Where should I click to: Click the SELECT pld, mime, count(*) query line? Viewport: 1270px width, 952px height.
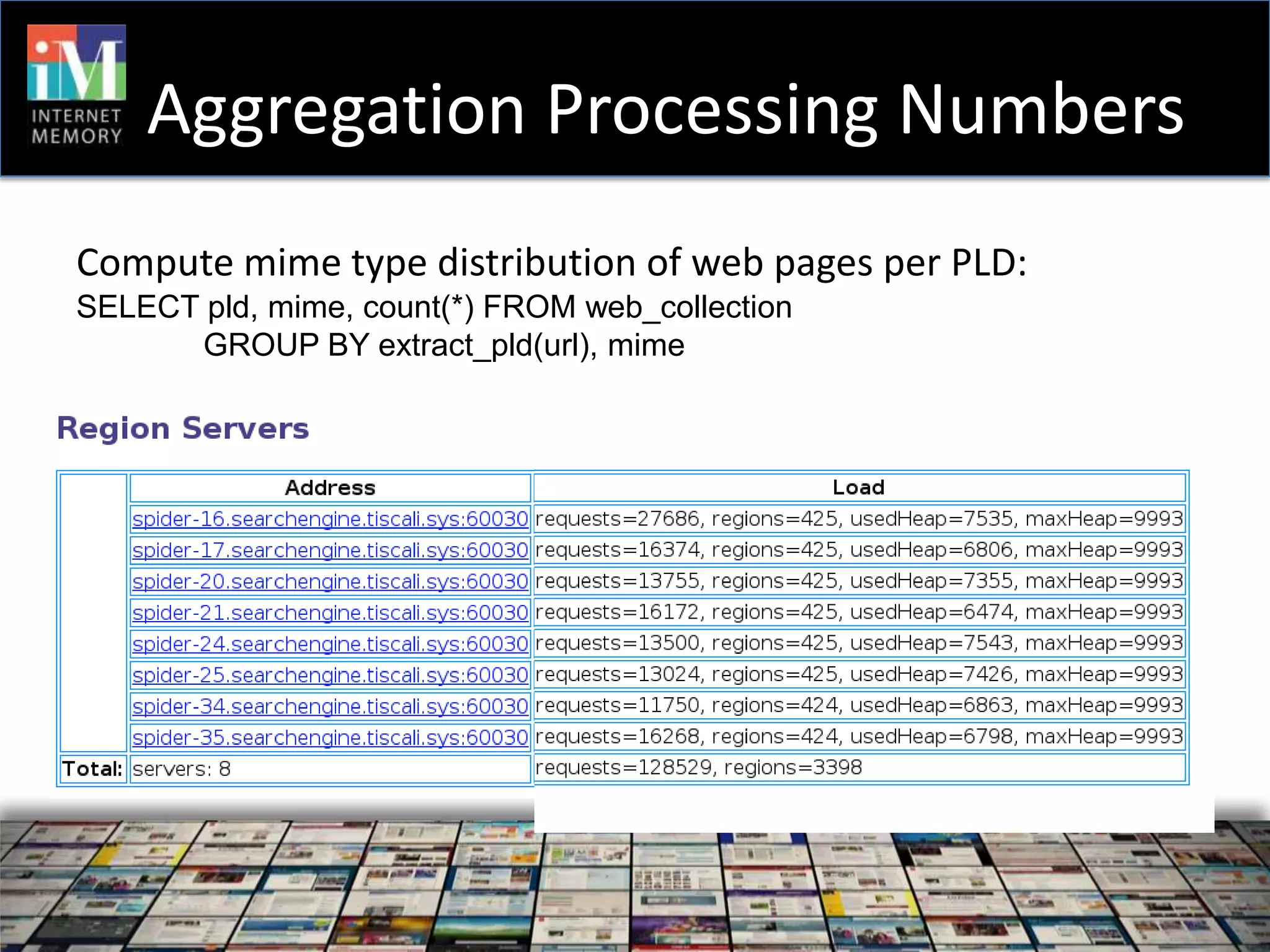(434, 307)
